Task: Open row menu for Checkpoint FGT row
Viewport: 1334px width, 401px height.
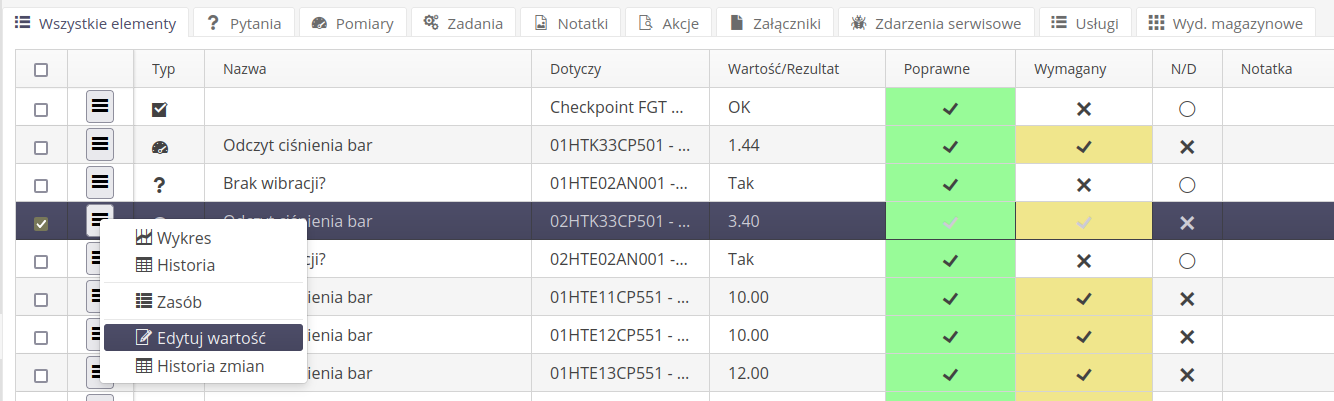Action: tap(100, 107)
